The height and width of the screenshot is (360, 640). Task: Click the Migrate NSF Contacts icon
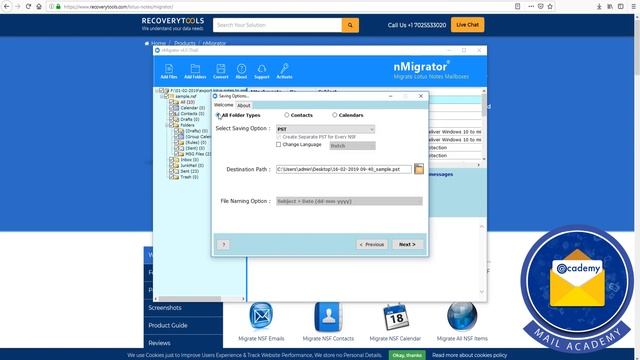tap(328, 316)
